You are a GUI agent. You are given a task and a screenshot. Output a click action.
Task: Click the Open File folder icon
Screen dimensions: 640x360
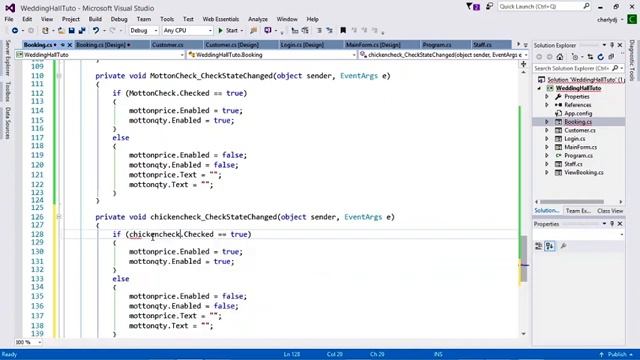tap(61, 31)
